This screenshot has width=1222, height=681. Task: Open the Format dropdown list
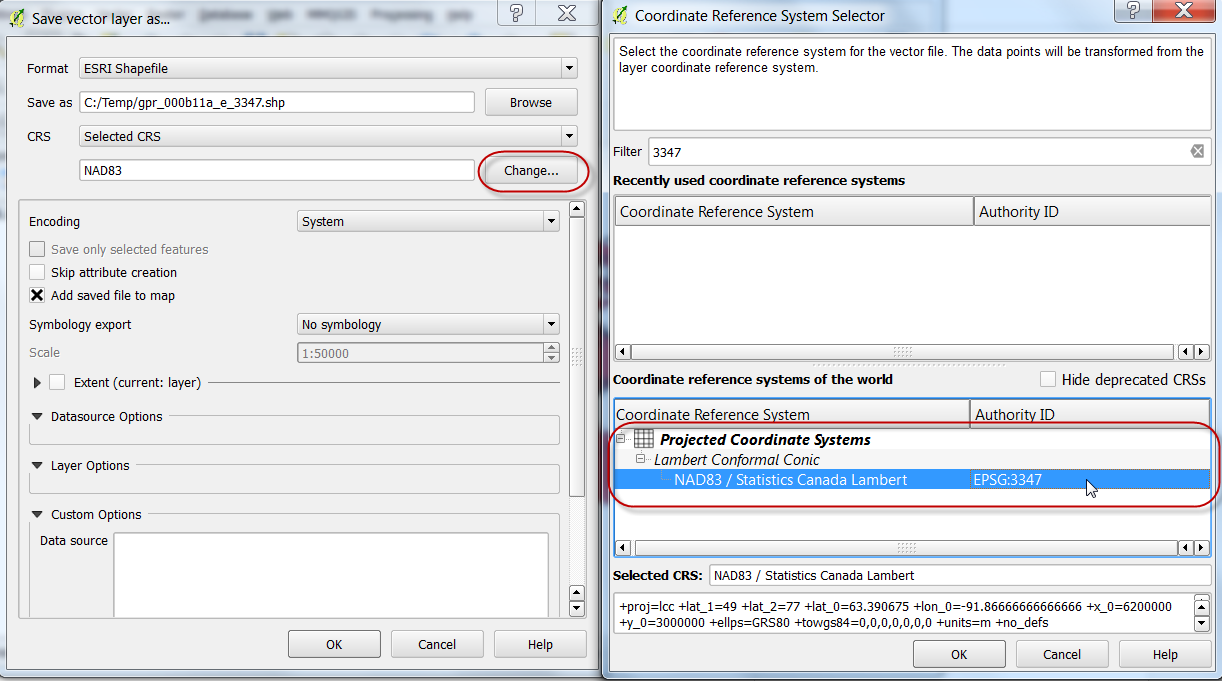tap(568, 69)
